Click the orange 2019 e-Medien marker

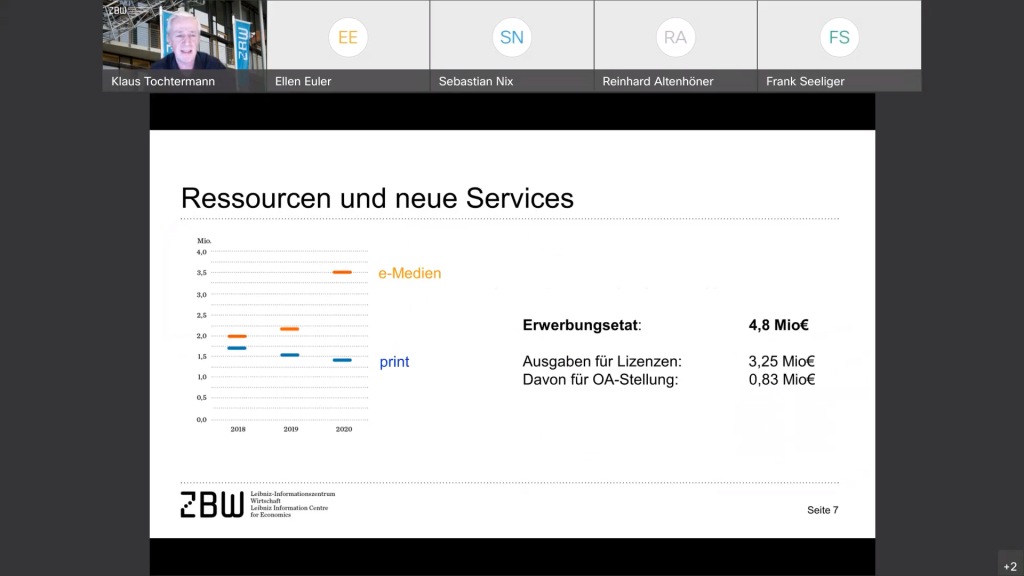click(x=289, y=329)
